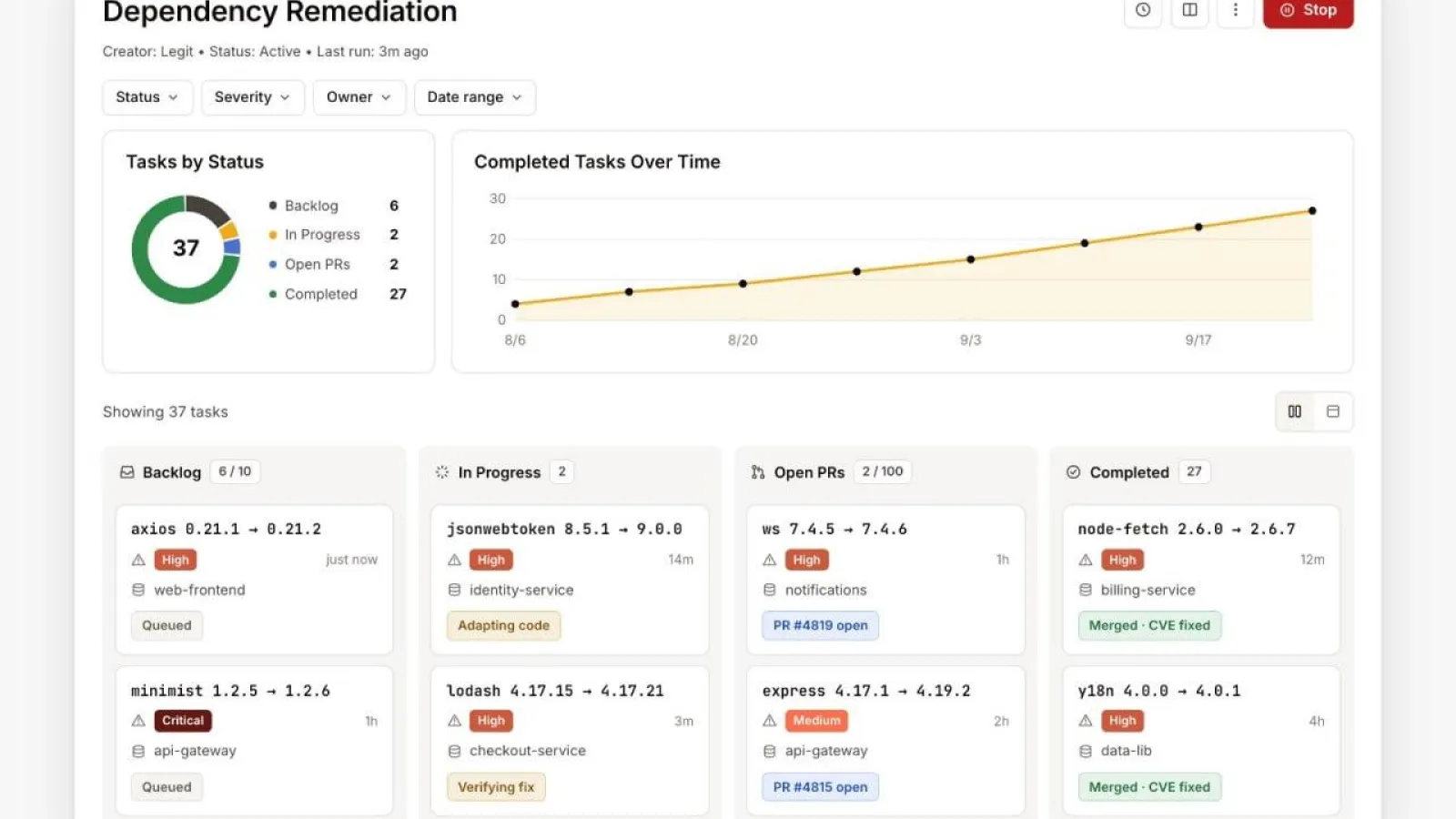
Task: Click repository icon beside billing-service
Action: pyautogui.click(x=1086, y=590)
